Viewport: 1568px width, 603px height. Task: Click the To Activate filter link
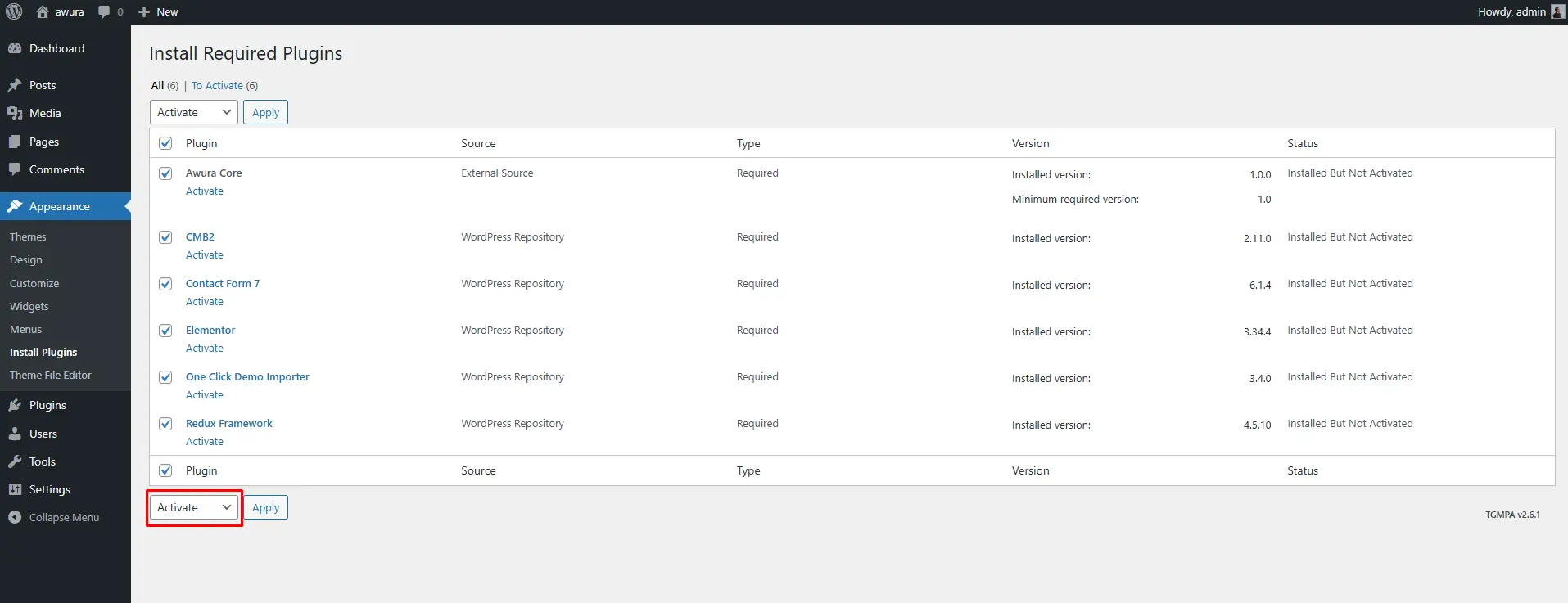tap(217, 85)
